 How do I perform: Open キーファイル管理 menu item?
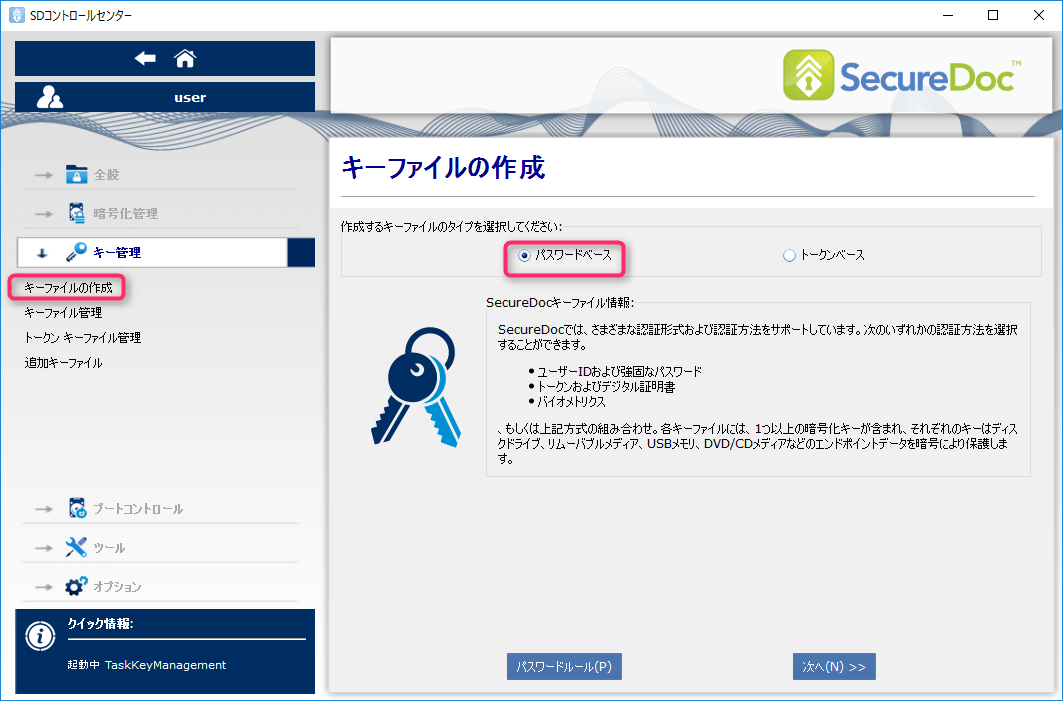coord(63,313)
